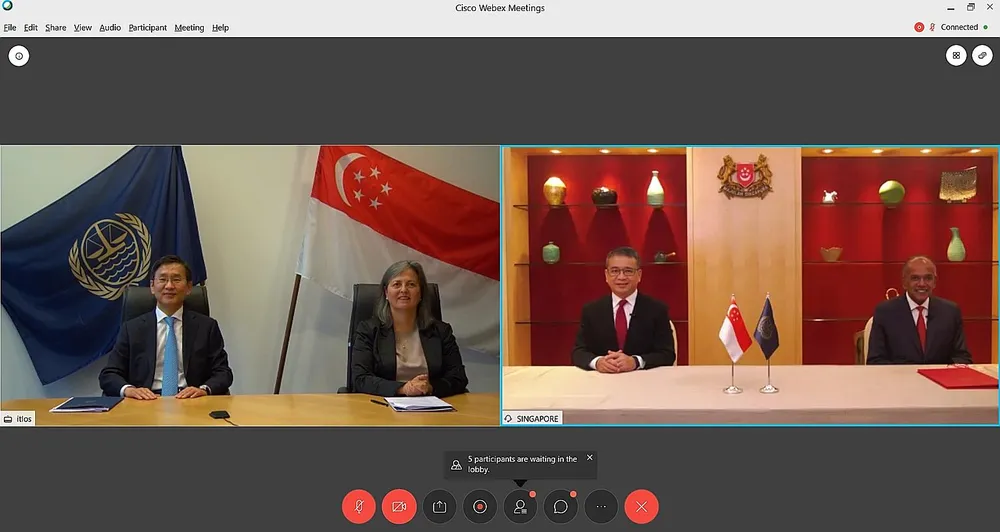Open the meeting information icon
Image resolution: width=1000 pixels, height=532 pixels.
tap(19, 56)
